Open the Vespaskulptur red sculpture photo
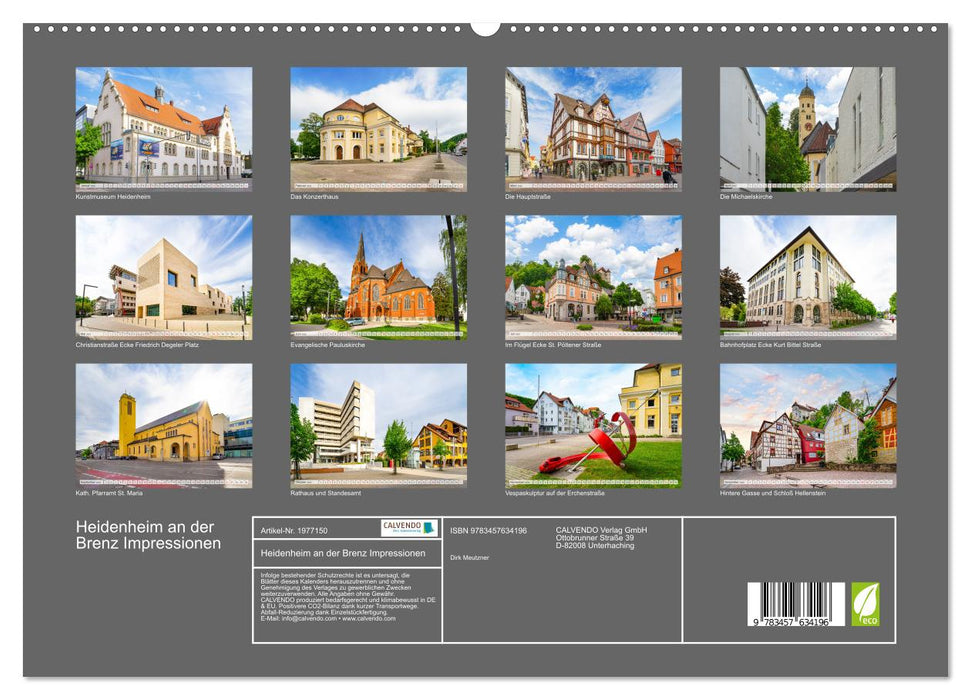The height and width of the screenshot is (700, 971). click(593, 425)
